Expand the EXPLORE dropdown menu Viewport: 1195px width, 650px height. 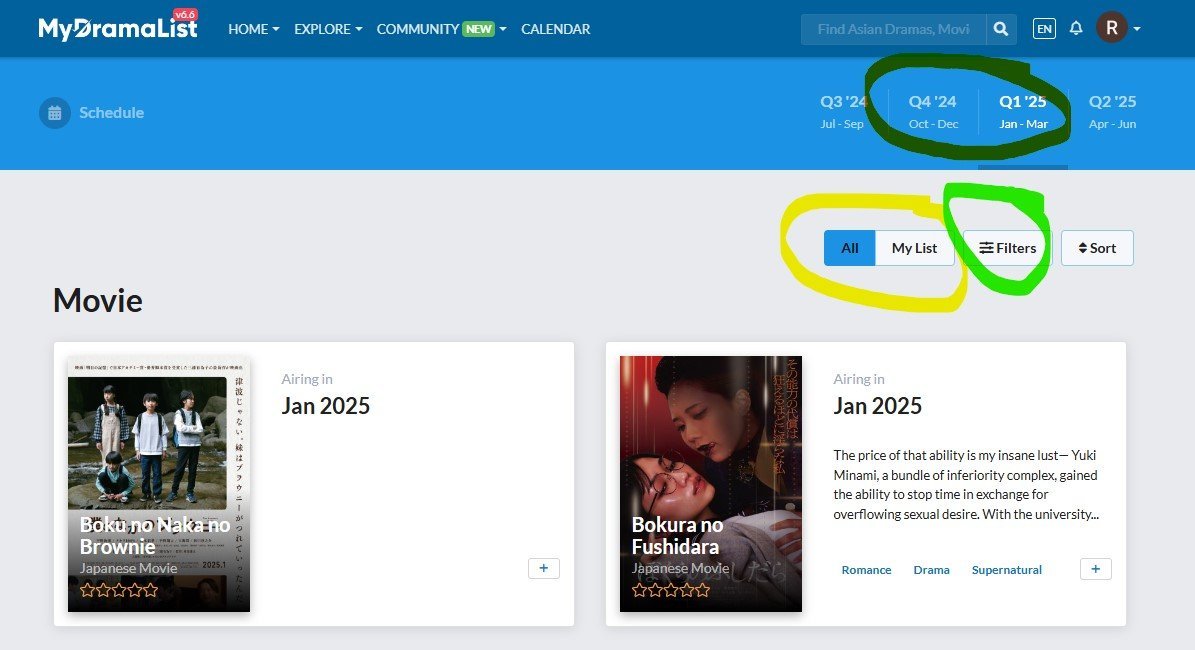(x=328, y=29)
